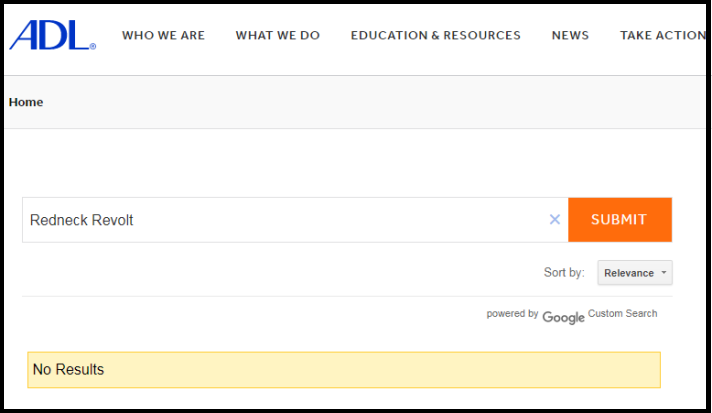Click the orange SUBMIT button

[x=620, y=220]
